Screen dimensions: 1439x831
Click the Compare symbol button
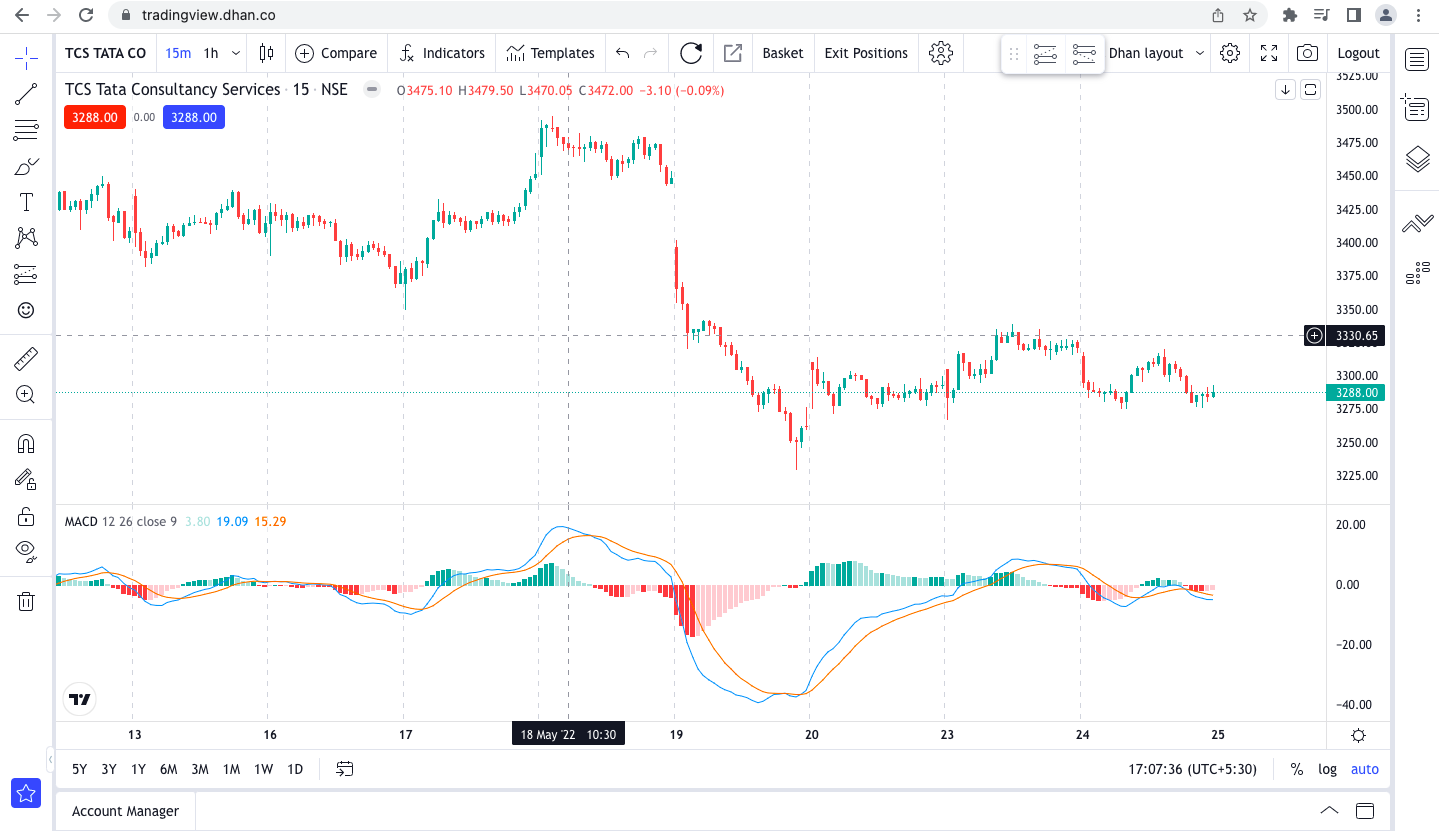click(x=336, y=53)
